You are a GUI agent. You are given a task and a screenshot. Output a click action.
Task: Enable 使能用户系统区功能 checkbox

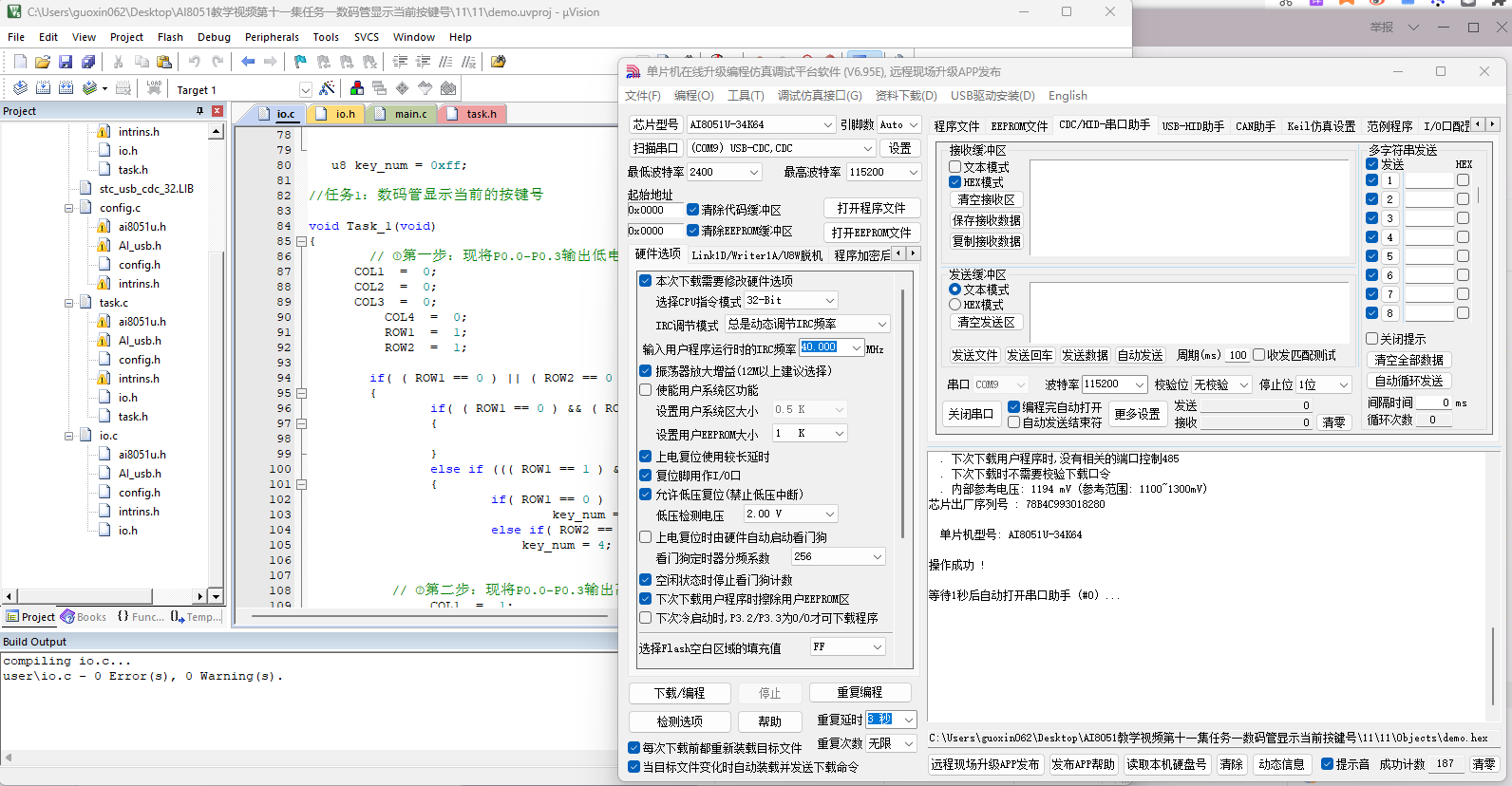(646, 390)
